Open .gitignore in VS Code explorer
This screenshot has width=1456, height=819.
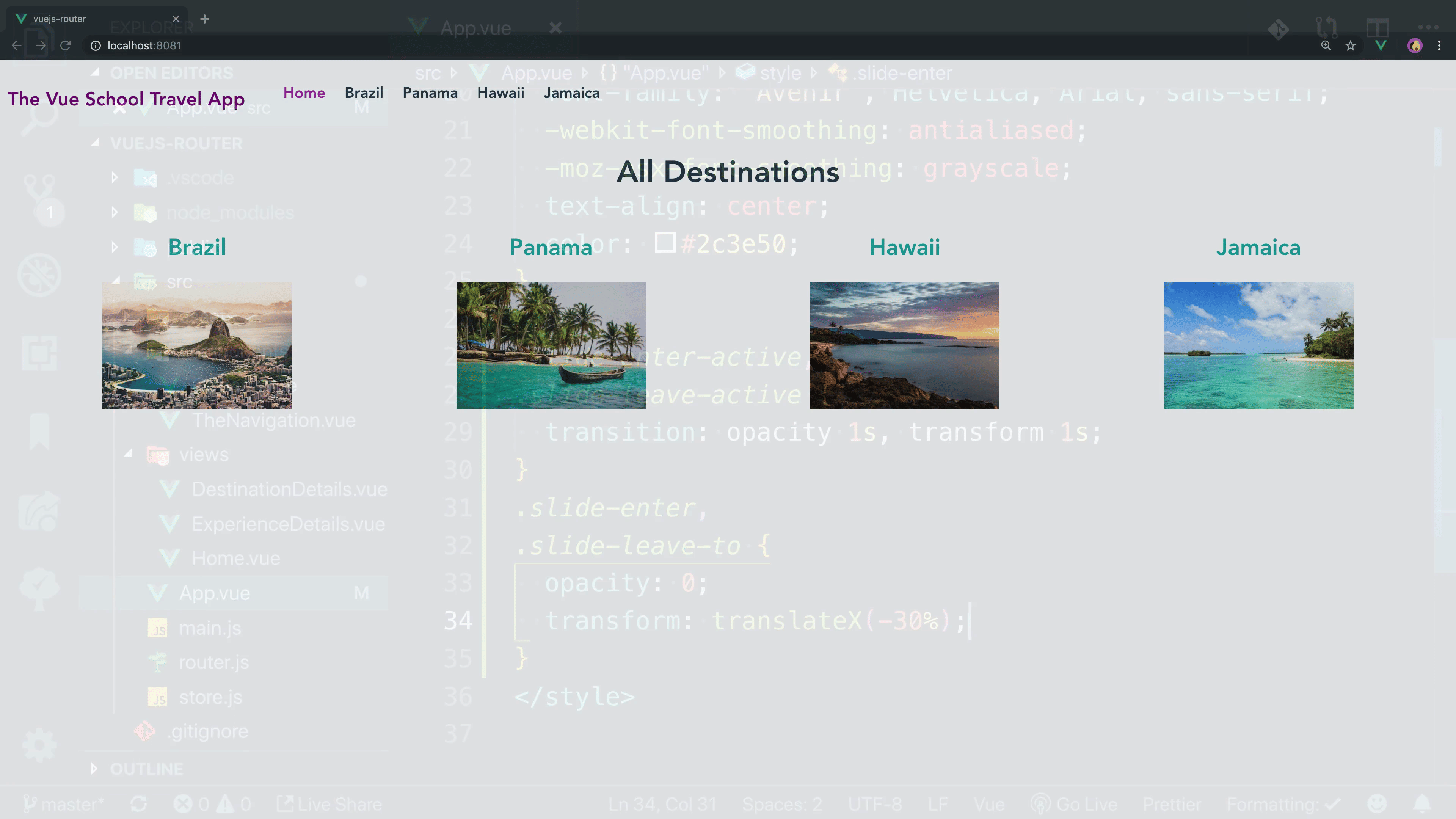[x=207, y=732]
